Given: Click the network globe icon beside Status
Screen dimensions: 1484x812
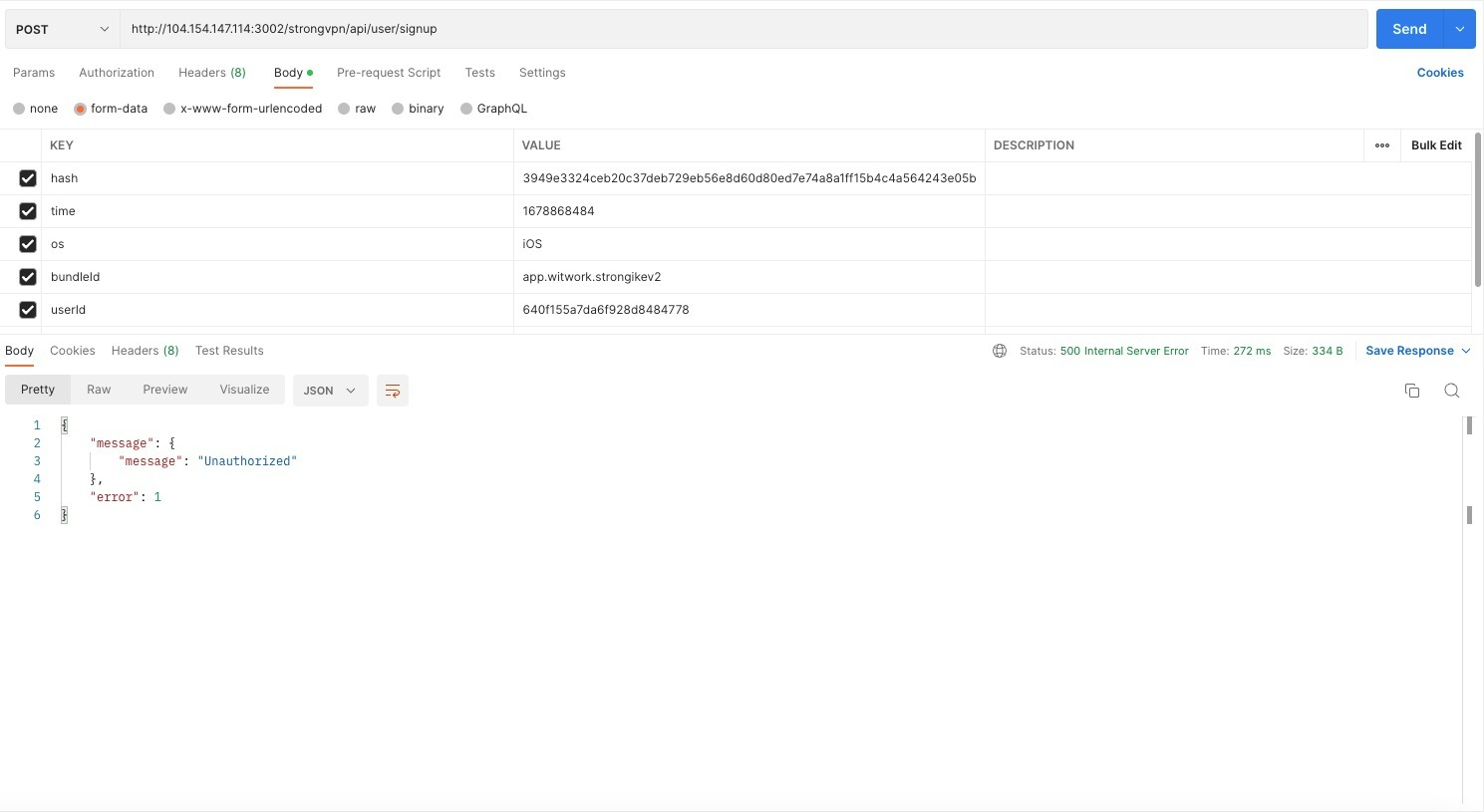Looking at the screenshot, I should (x=1000, y=351).
